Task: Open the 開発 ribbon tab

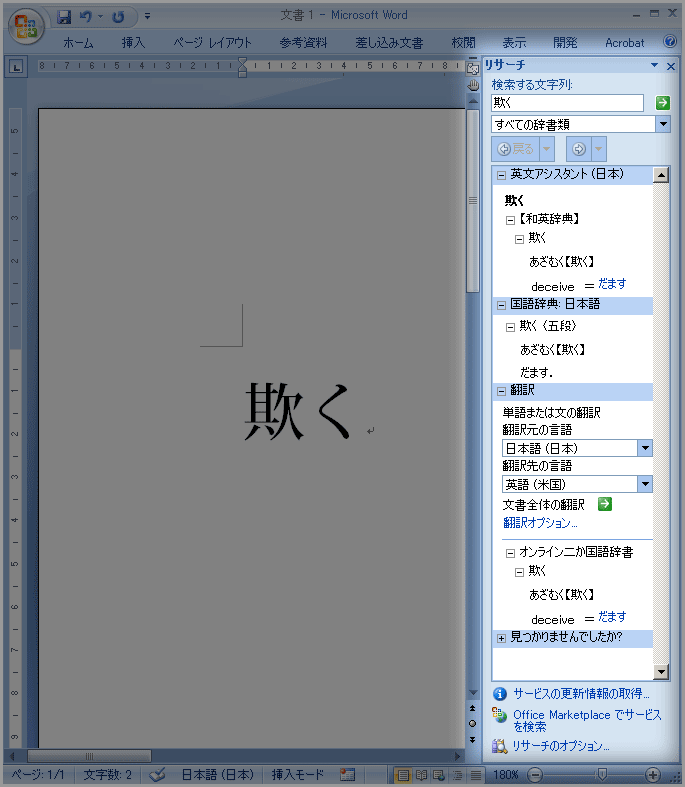Action: (565, 43)
